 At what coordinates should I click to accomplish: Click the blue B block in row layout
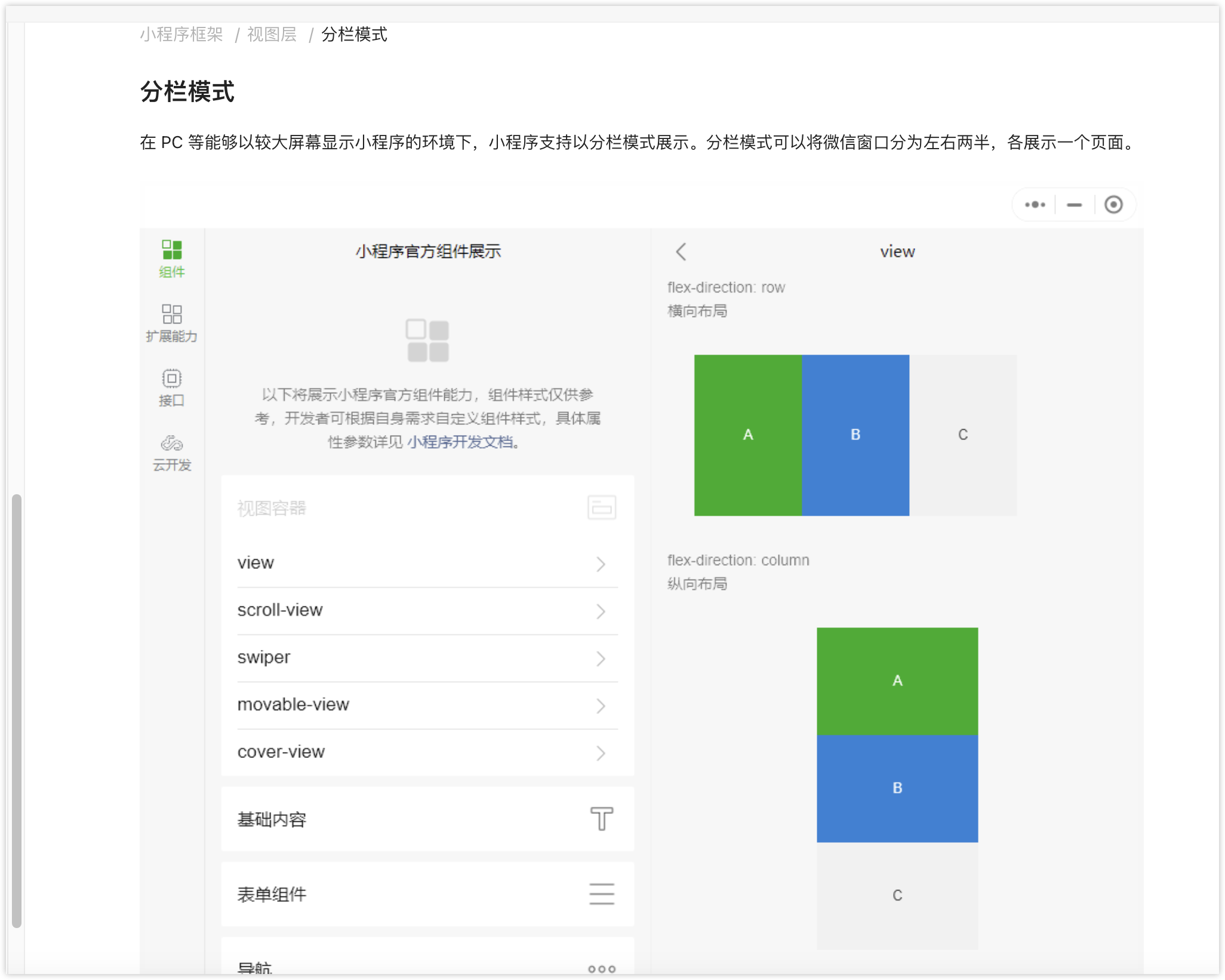tap(855, 434)
